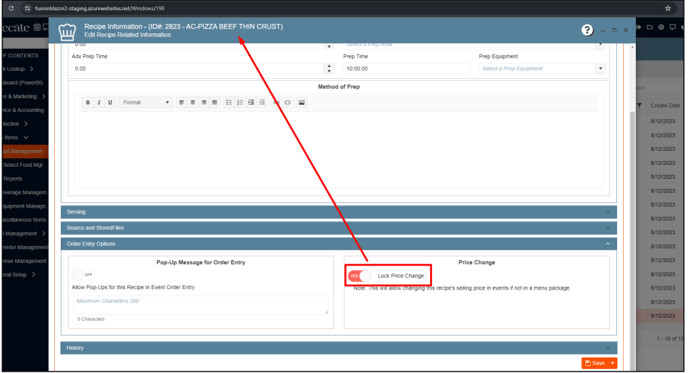Open the help question mark icon

pos(587,30)
